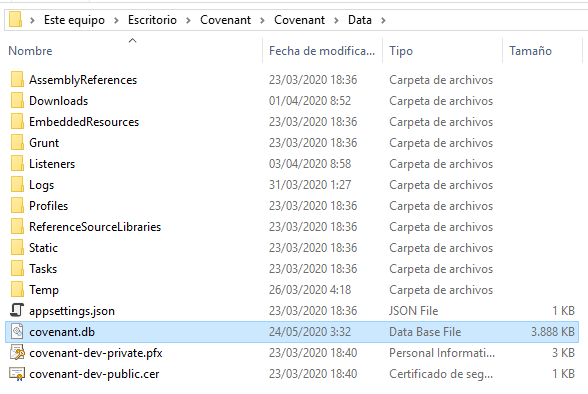Click Data Base File type cell
Viewport: 588px width, 394px height.
coord(425,332)
